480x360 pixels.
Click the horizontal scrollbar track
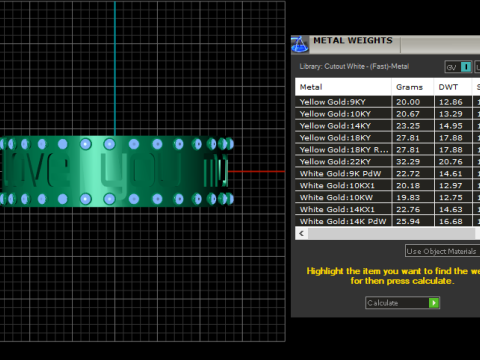point(392,233)
